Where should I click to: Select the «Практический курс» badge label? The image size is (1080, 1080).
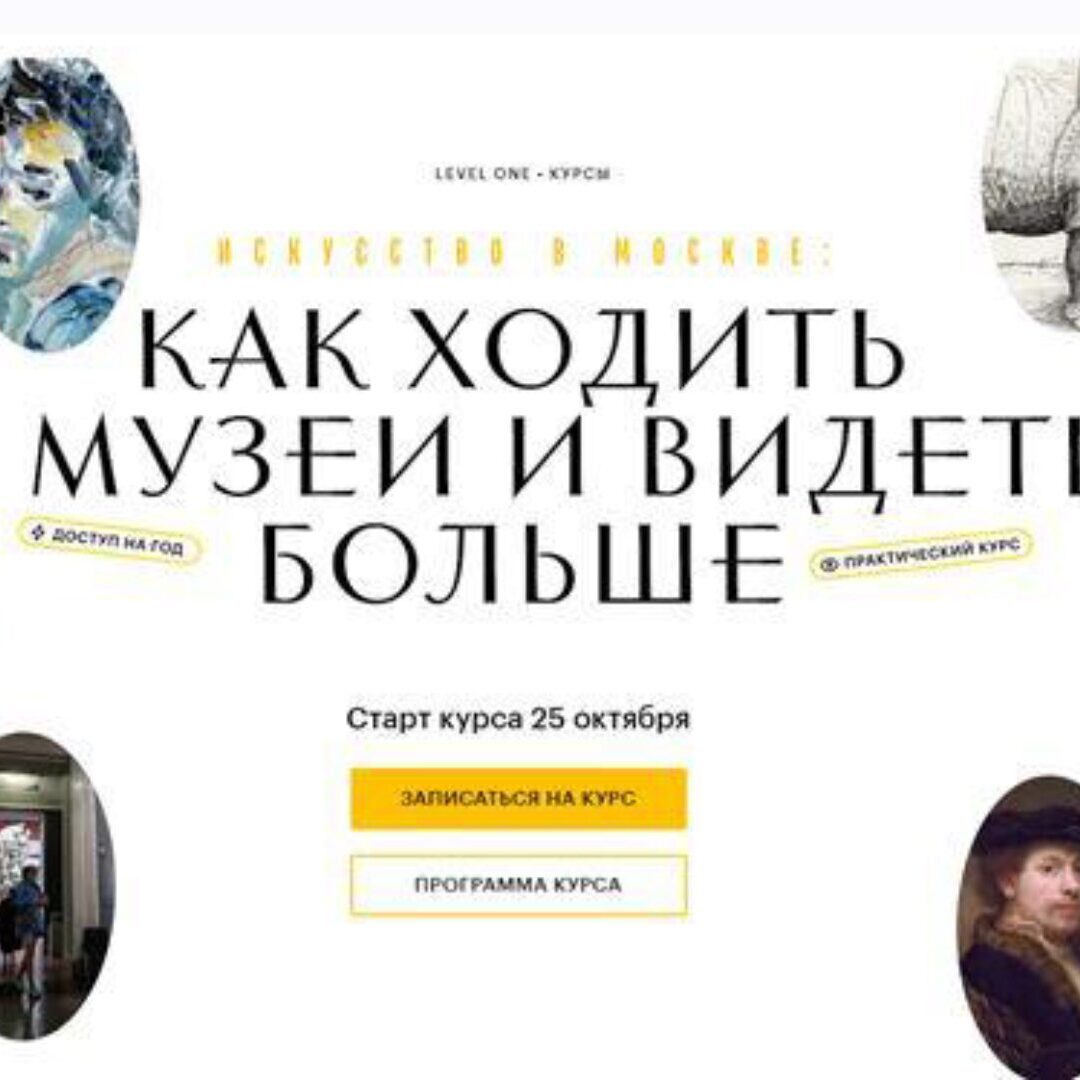click(x=933, y=554)
